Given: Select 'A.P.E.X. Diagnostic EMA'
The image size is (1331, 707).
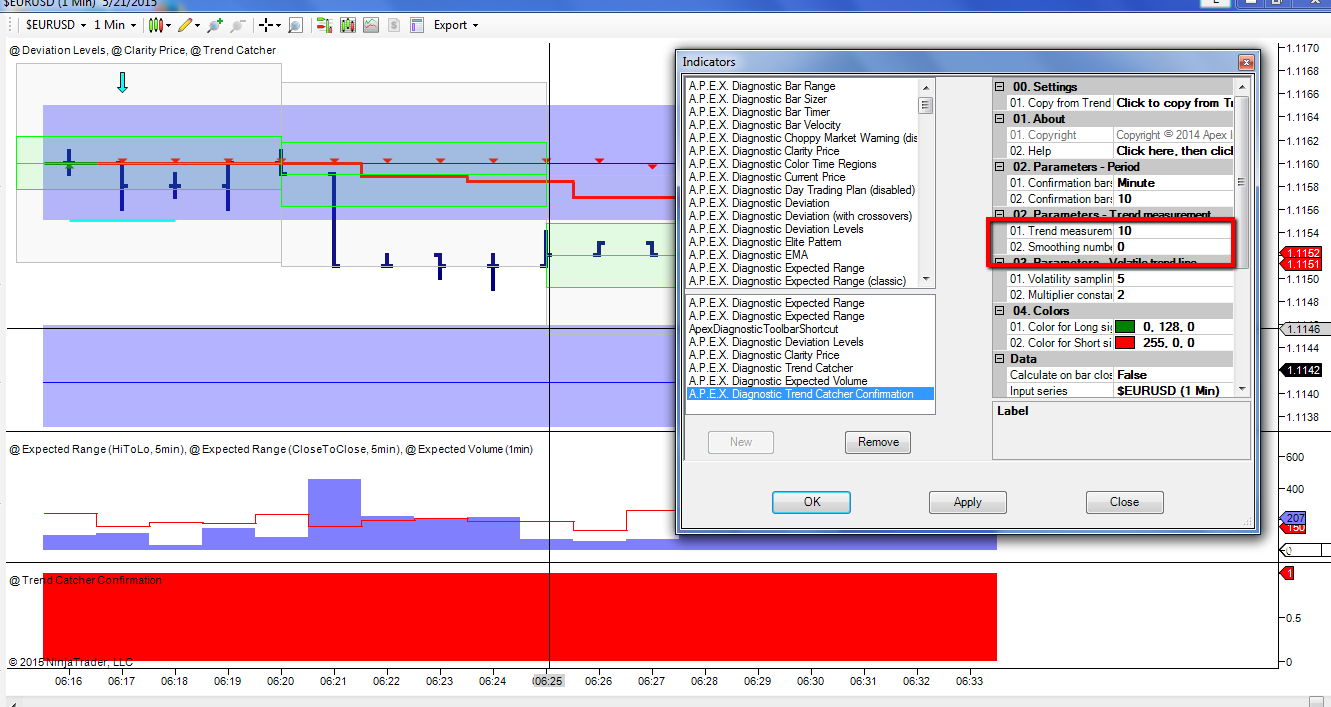Looking at the screenshot, I should (x=748, y=255).
